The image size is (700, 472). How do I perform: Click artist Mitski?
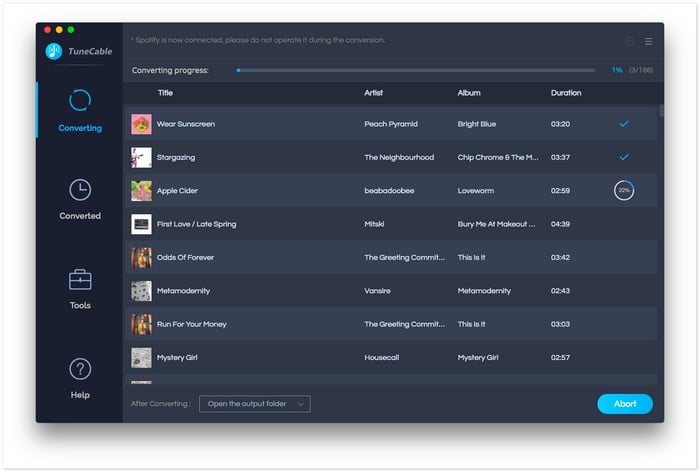(374, 224)
